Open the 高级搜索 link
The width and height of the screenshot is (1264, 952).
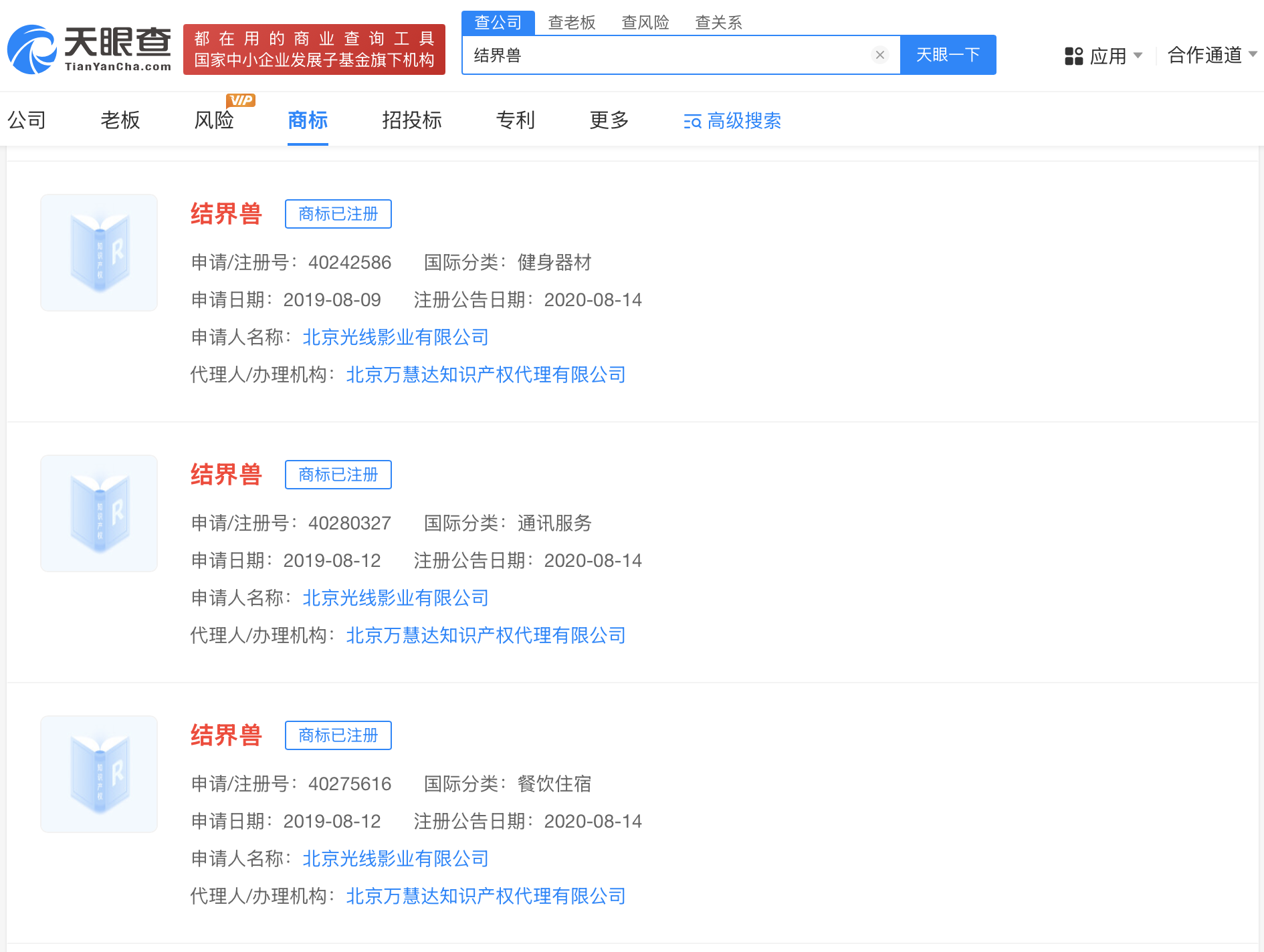tap(744, 120)
